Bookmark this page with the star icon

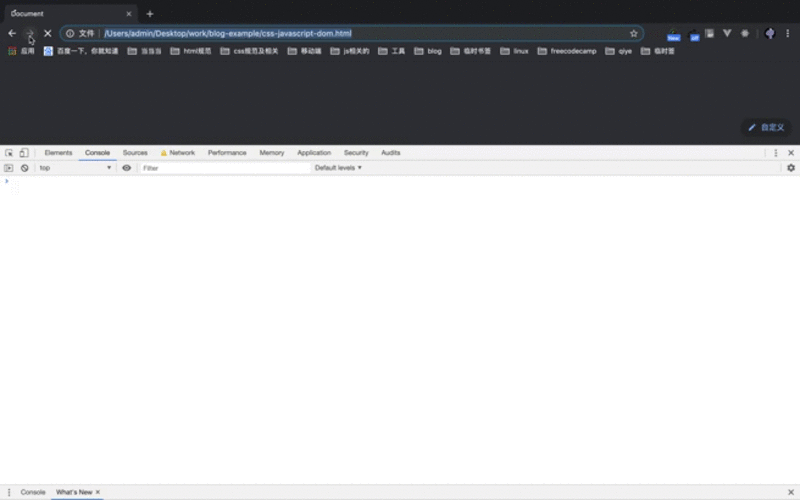(x=634, y=33)
